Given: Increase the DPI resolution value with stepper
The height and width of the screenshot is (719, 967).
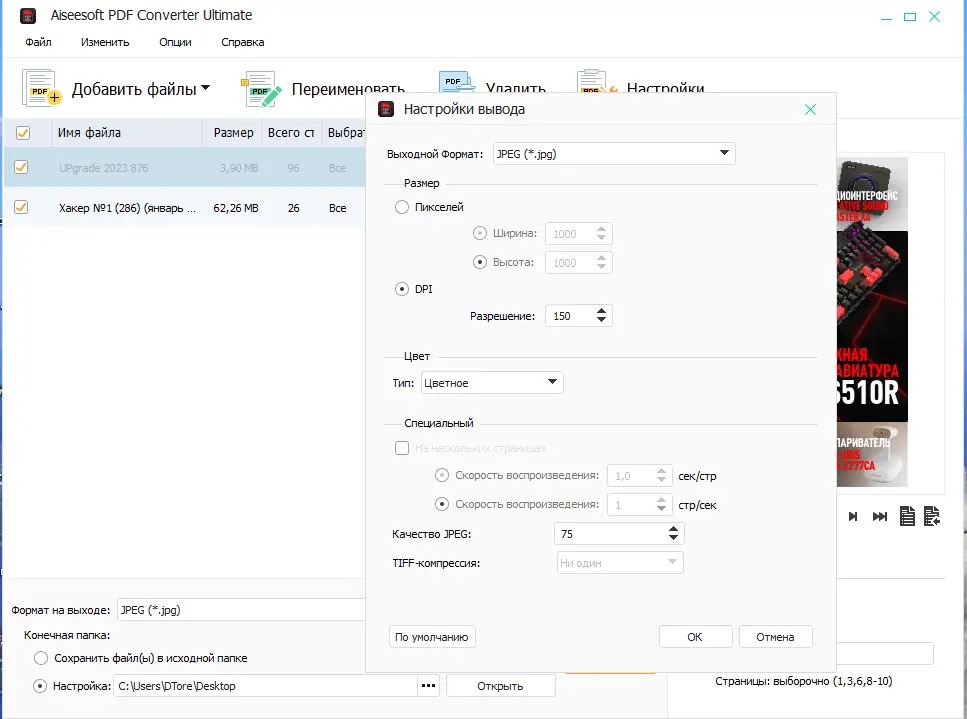Looking at the screenshot, I should (x=601, y=311).
